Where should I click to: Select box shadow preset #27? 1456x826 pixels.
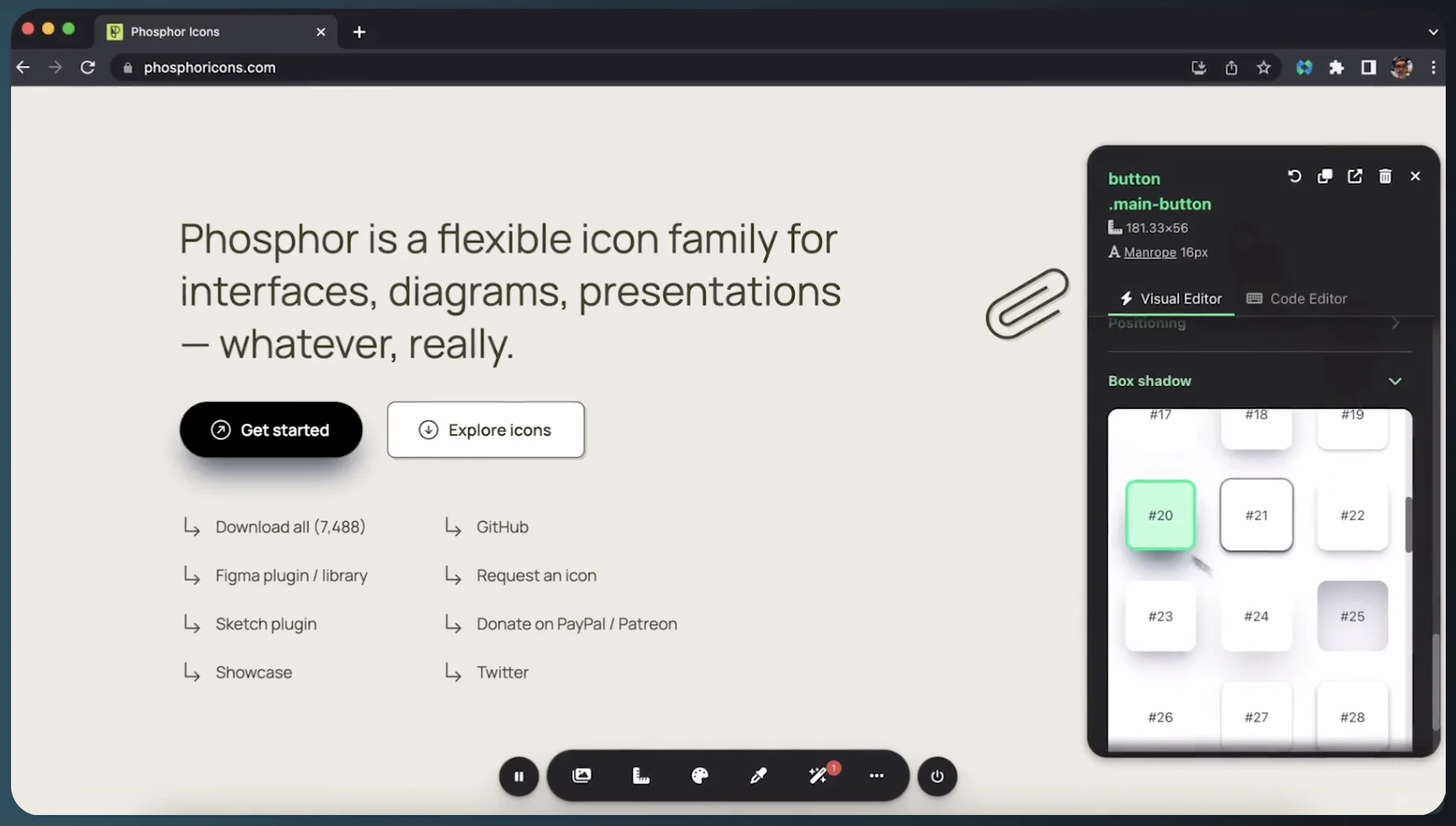pos(1256,716)
